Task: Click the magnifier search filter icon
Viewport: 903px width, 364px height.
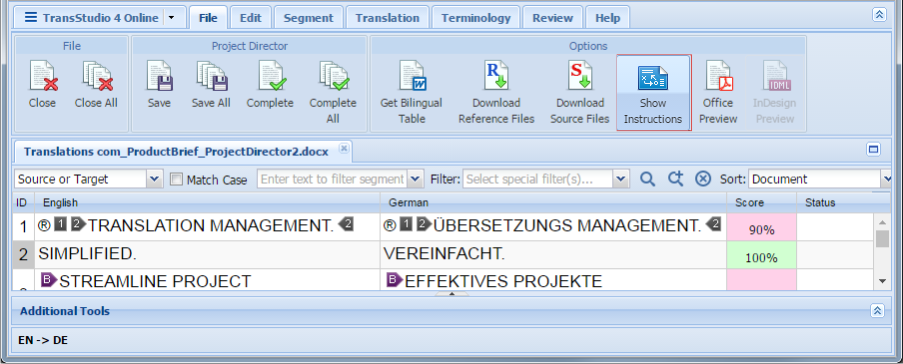Action: click(x=647, y=180)
